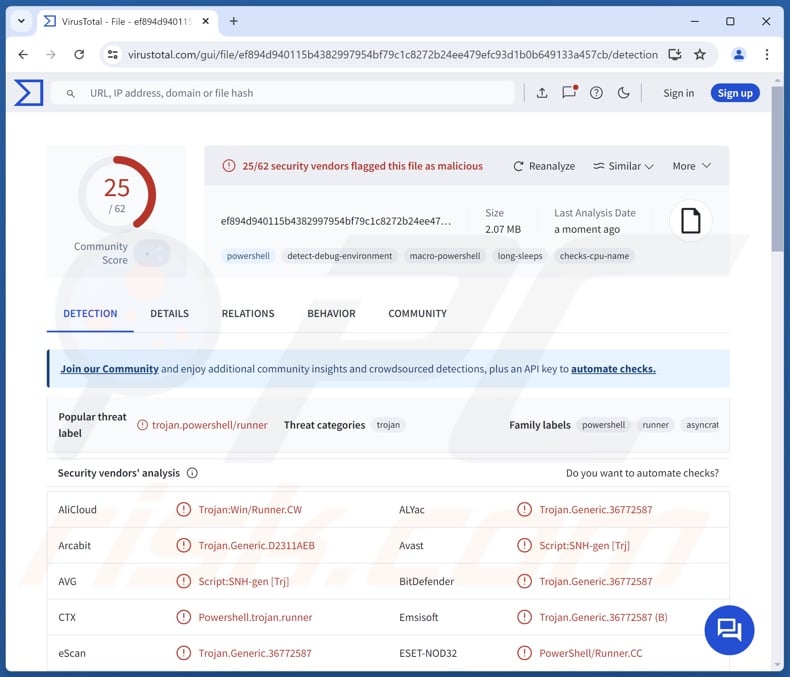Open the tab search dropdown arrow
This screenshot has height=677, width=790.
point(21,21)
